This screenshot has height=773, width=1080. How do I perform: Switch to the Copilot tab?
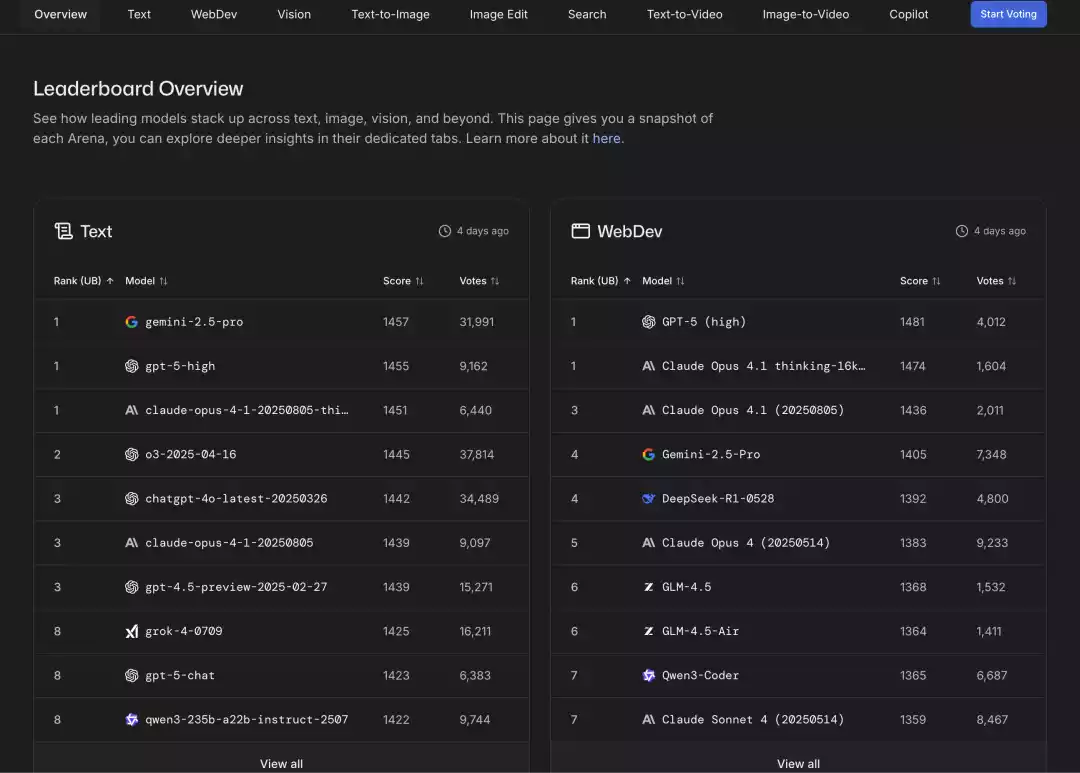tap(908, 14)
